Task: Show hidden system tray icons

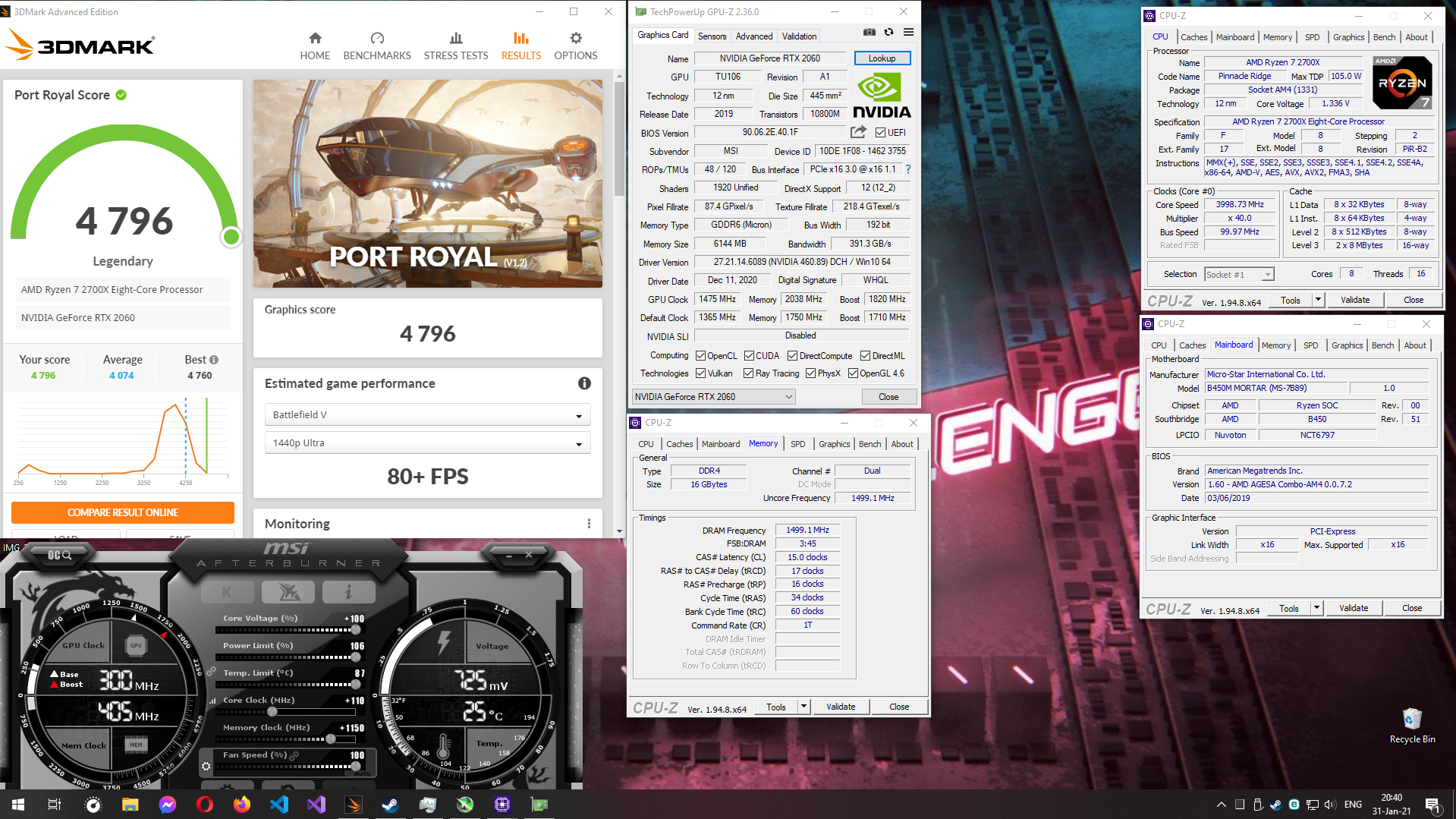Action: [x=1221, y=805]
